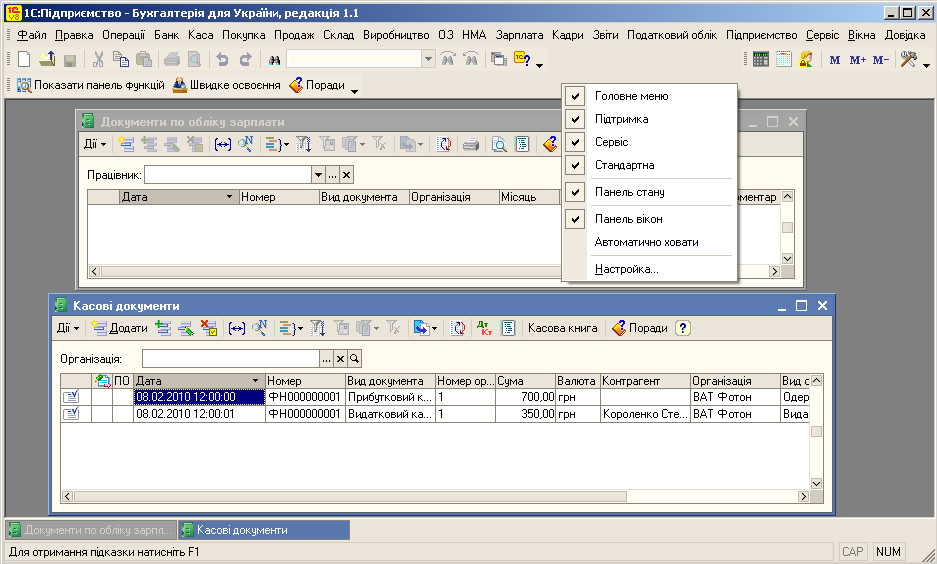Viewport: 937px width, 564px height.
Task: Click the undo arrow icon
Action: point(222,59)
